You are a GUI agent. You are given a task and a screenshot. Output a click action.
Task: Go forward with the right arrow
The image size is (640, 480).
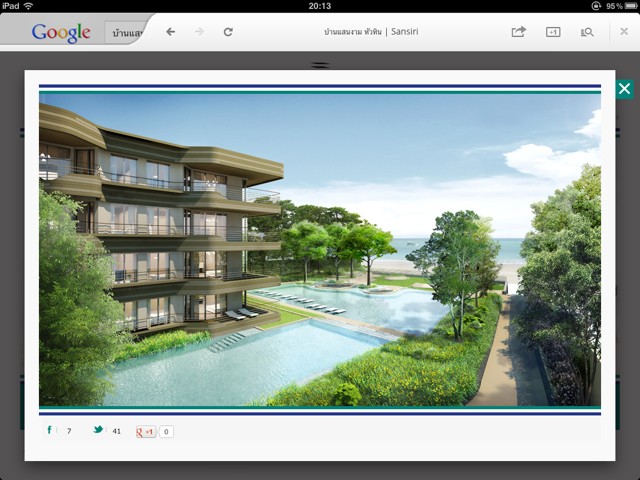[x=199, y=32]
